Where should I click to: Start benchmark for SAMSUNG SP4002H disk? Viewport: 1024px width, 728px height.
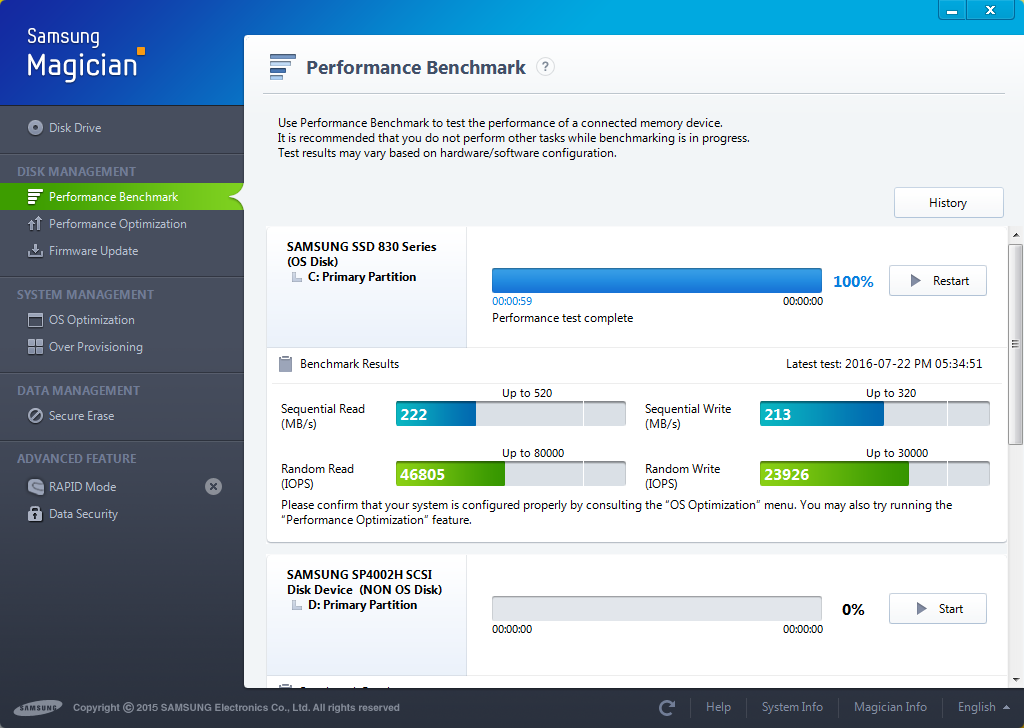coord(938,609)
